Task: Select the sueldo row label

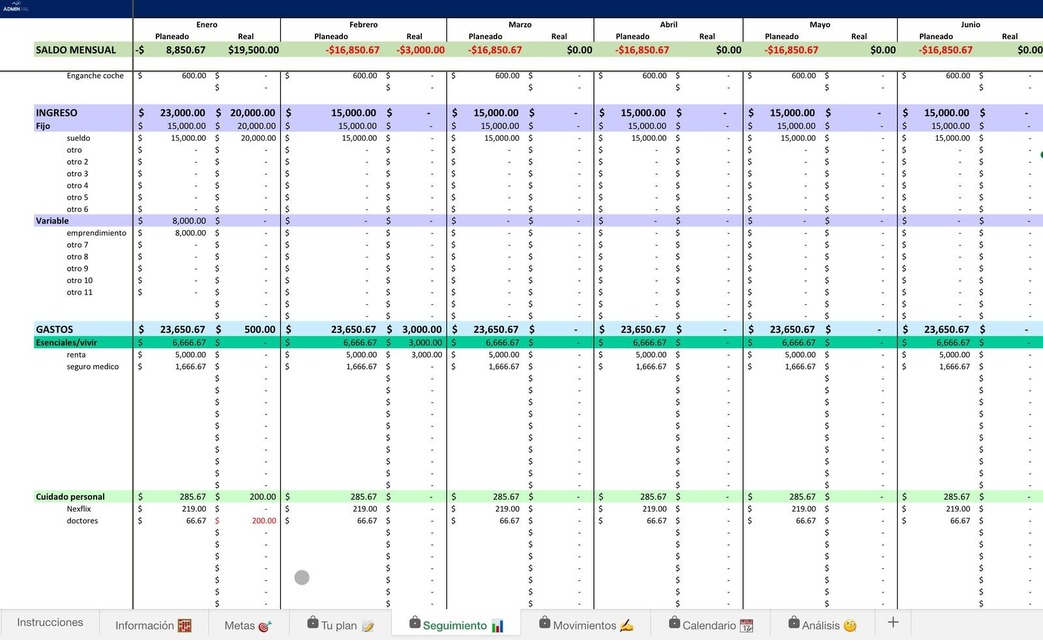Action: tap(78, 138)
